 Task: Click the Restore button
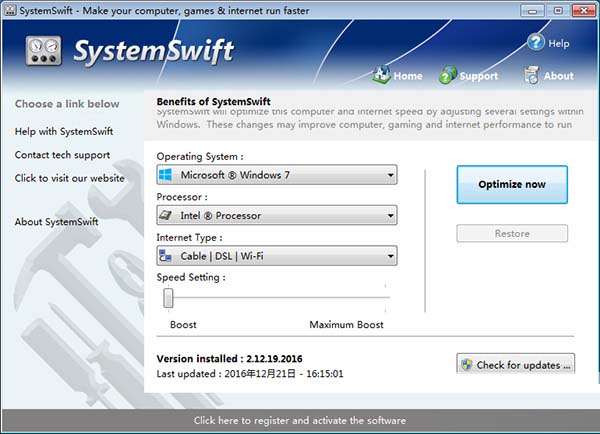512,233
